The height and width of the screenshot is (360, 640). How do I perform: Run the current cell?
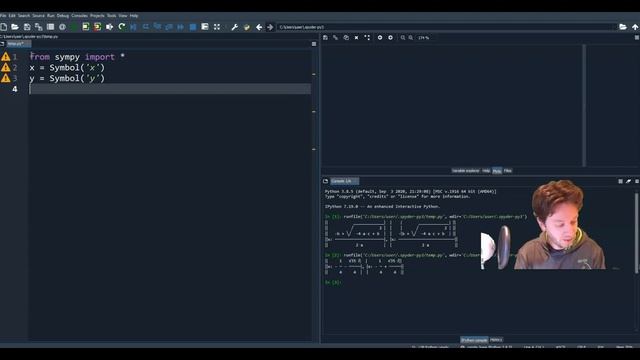[86, 27]
